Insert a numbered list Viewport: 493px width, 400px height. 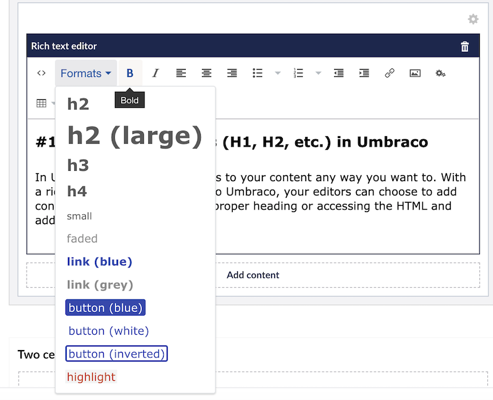298,73
